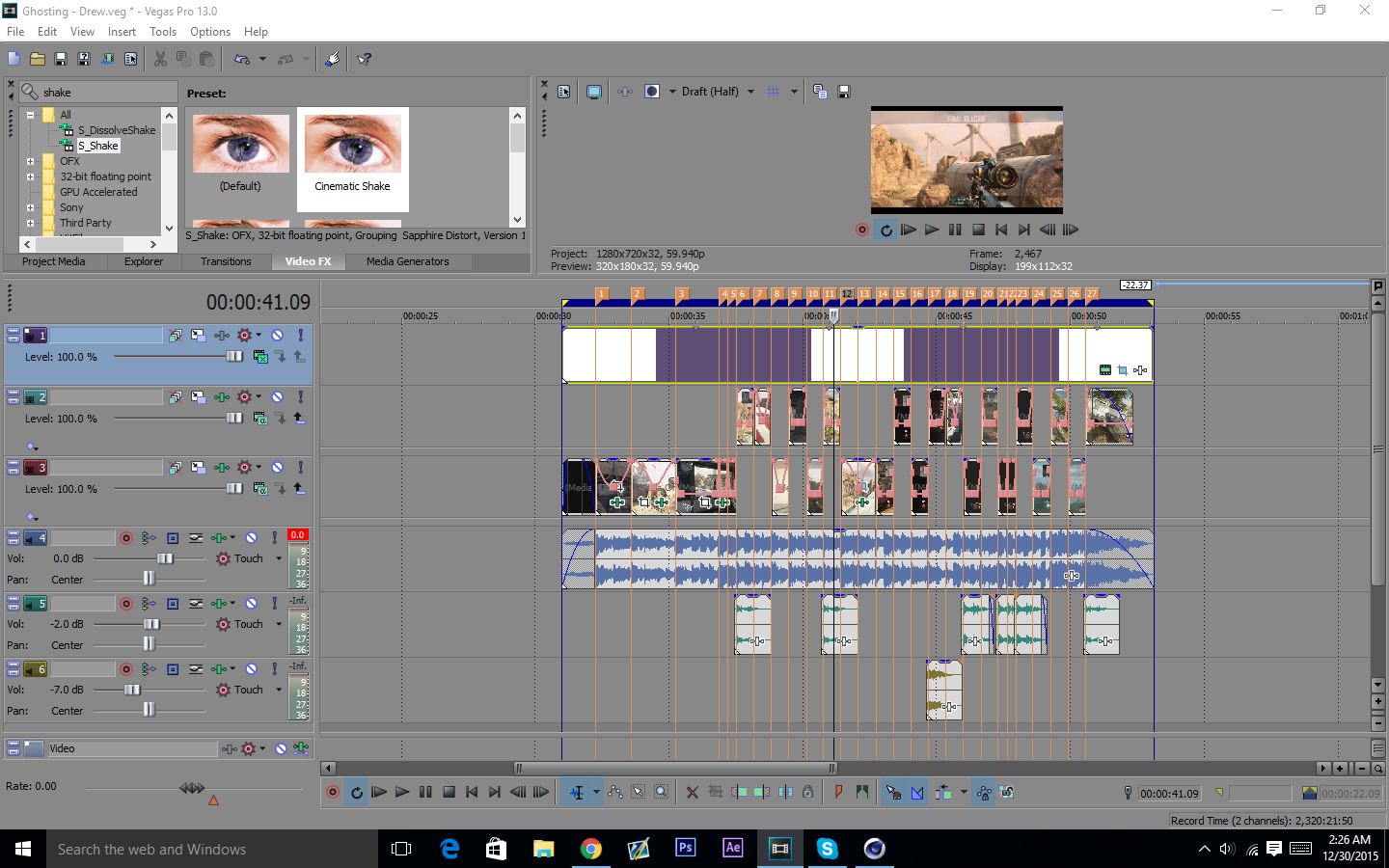1389x868 pixels.
Task: Open Photoshop from the Windows taskbar
Action: 686,849
